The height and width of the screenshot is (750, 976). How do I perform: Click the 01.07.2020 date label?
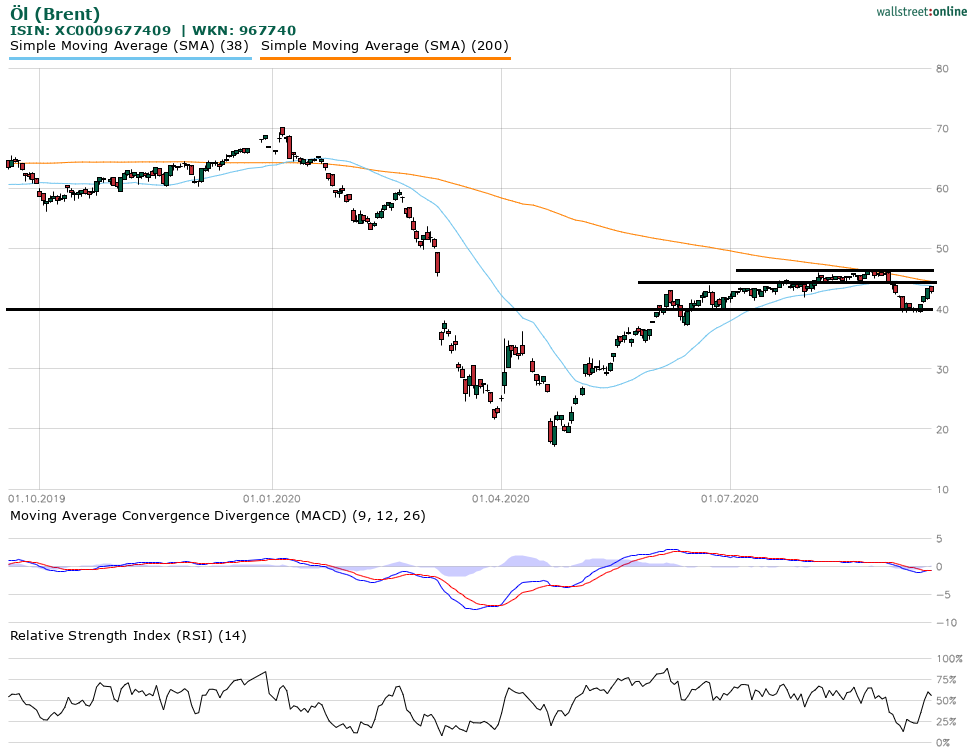(731, 497)
